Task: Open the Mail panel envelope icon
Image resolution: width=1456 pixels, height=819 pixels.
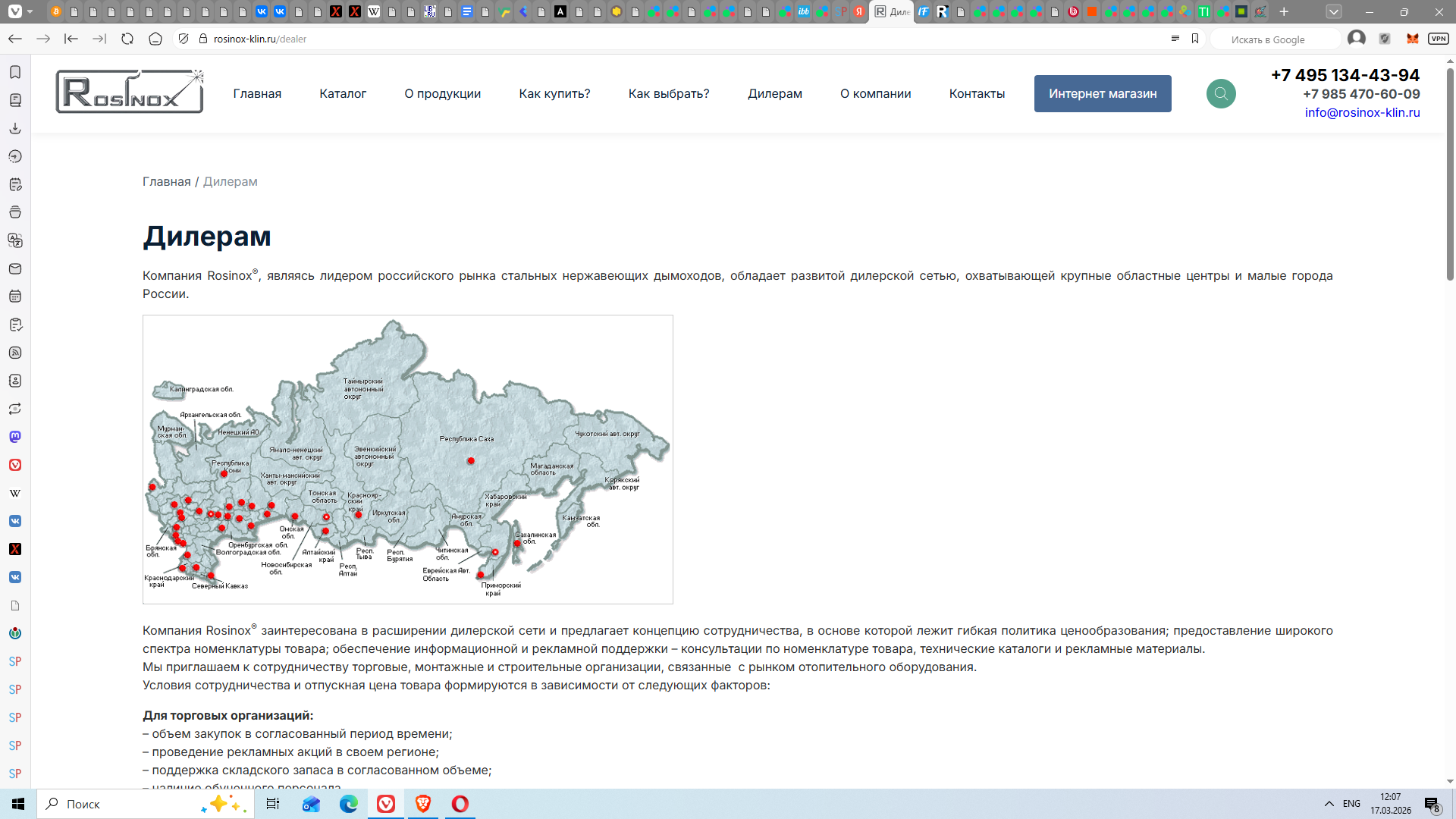Action: [15, 268]
